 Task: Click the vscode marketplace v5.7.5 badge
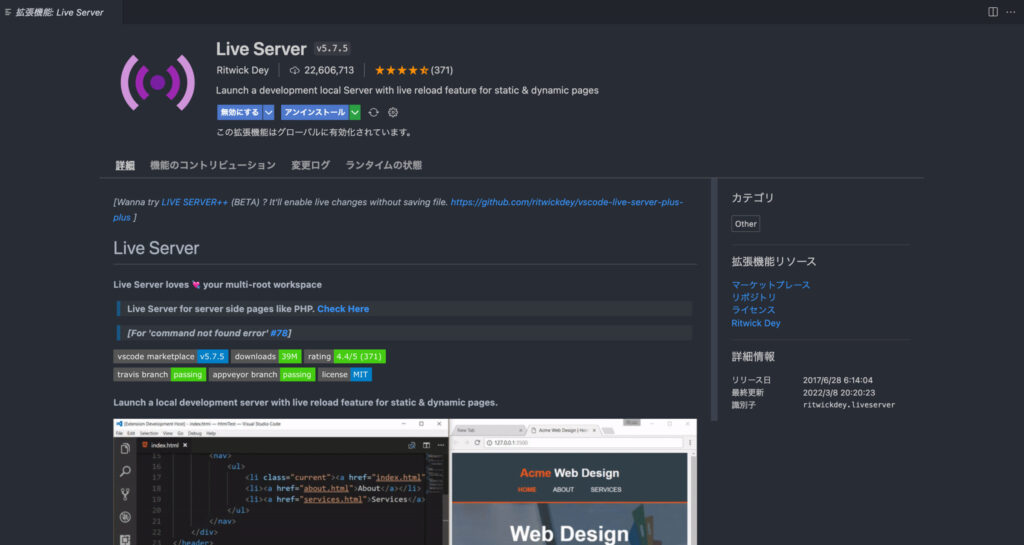point(171,356)
